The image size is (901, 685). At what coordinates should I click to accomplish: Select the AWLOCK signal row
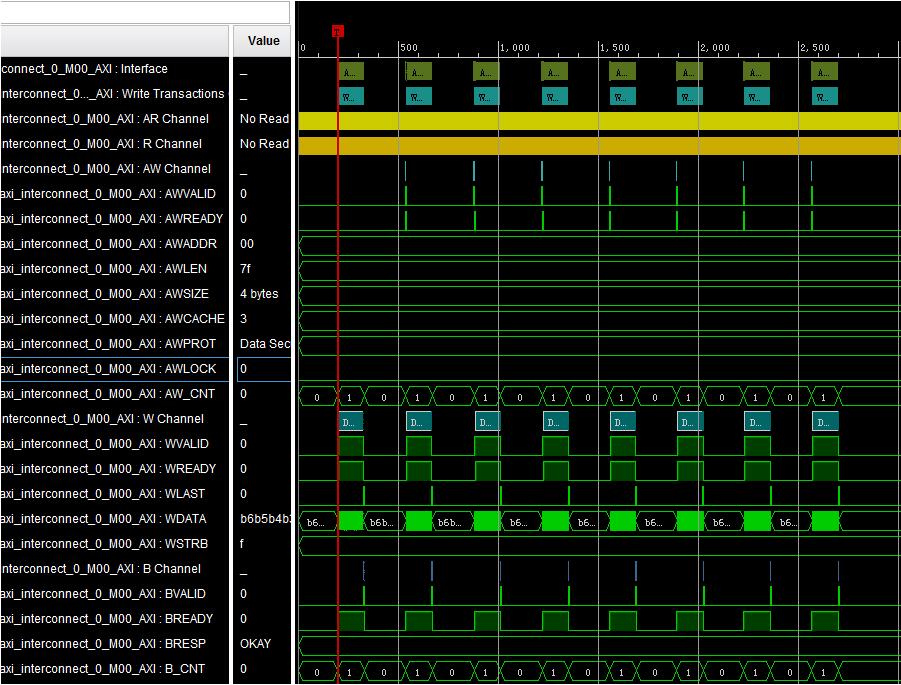[x=115, y=369]
